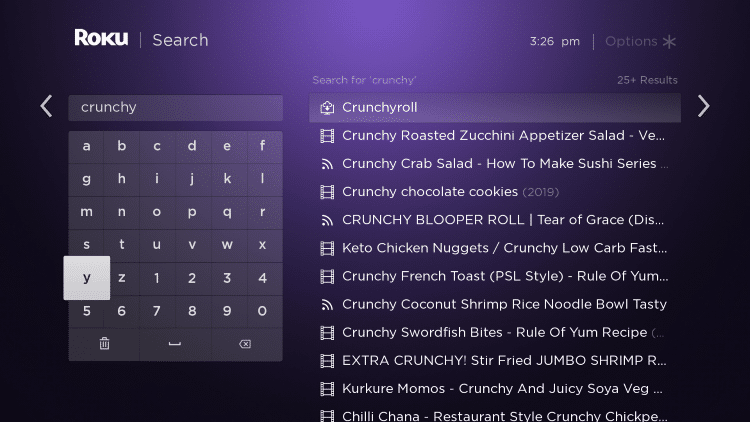Click the backspace key icon
The width and height of the screenshot is (750, 422).
point(245,344)
